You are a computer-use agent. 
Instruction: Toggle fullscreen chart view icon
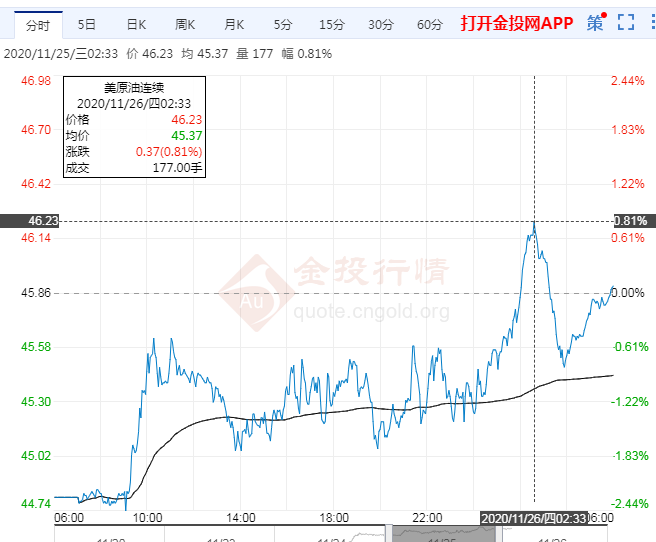[626, 22]
